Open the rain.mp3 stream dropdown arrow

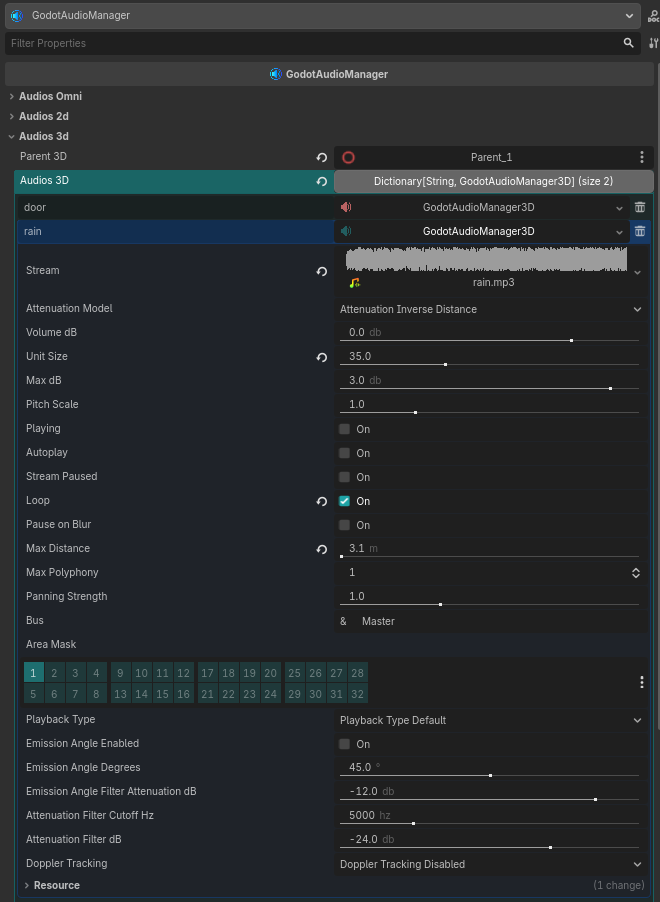pos(637,272)
